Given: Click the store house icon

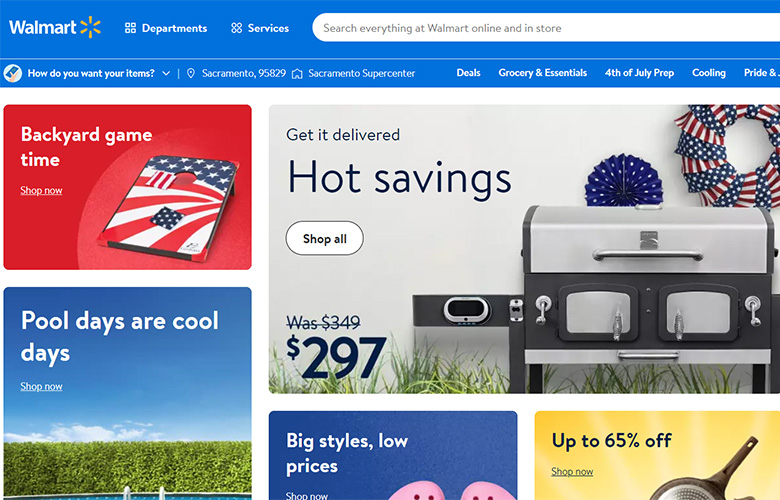Looking at the screenshot, I should 297,74.
